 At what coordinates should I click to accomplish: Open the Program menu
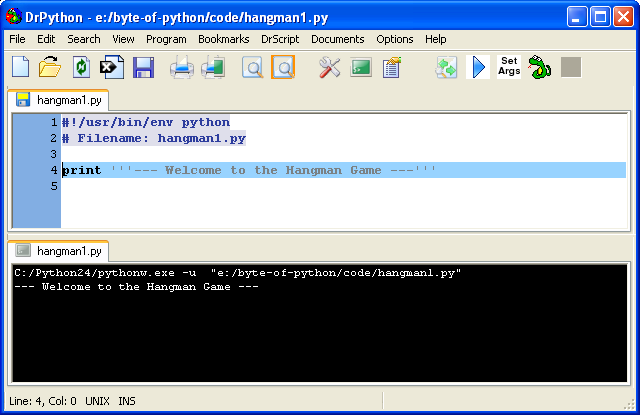click(x=166, y=39)
